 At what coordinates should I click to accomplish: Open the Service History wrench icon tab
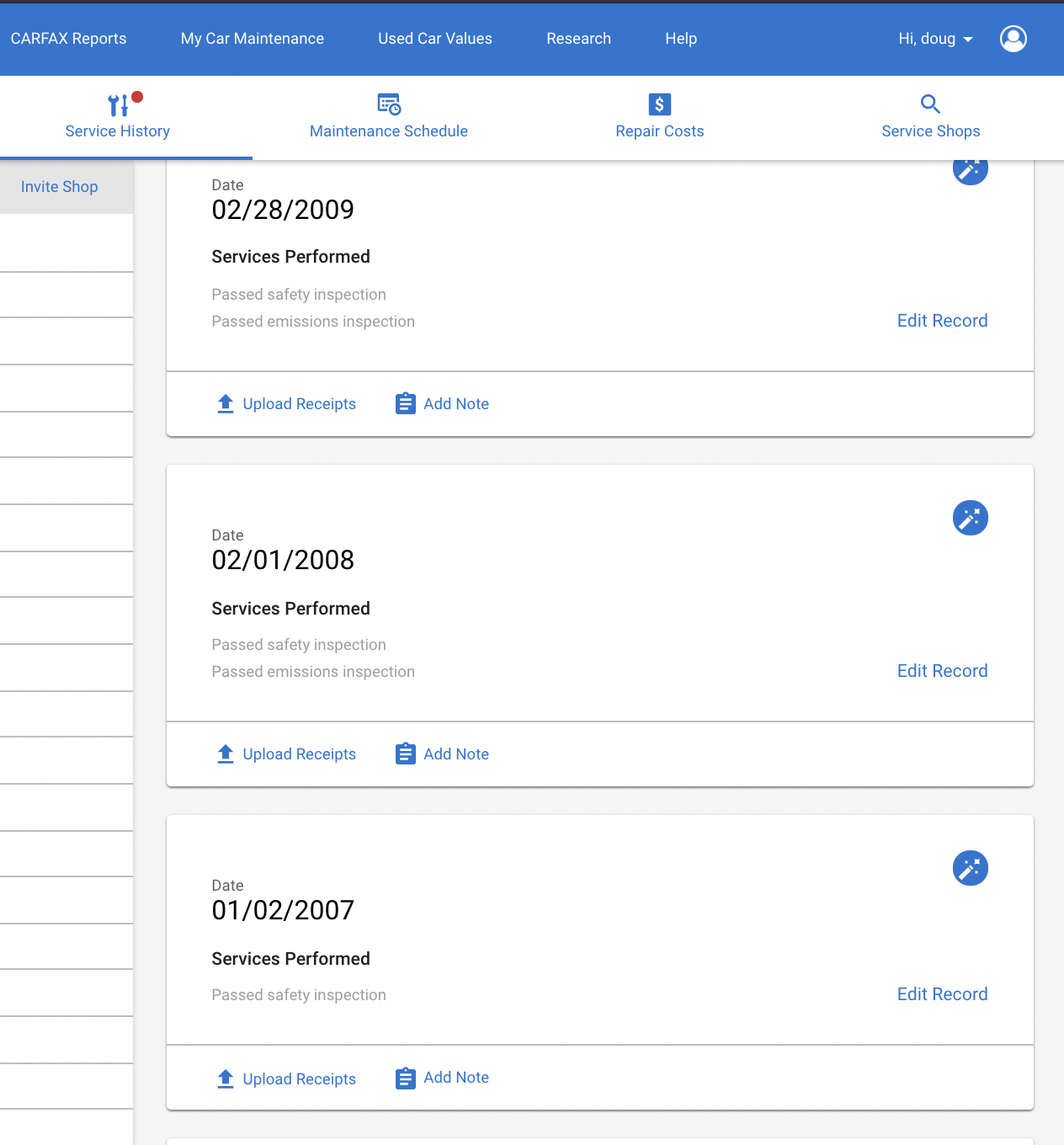click(118, 104)
